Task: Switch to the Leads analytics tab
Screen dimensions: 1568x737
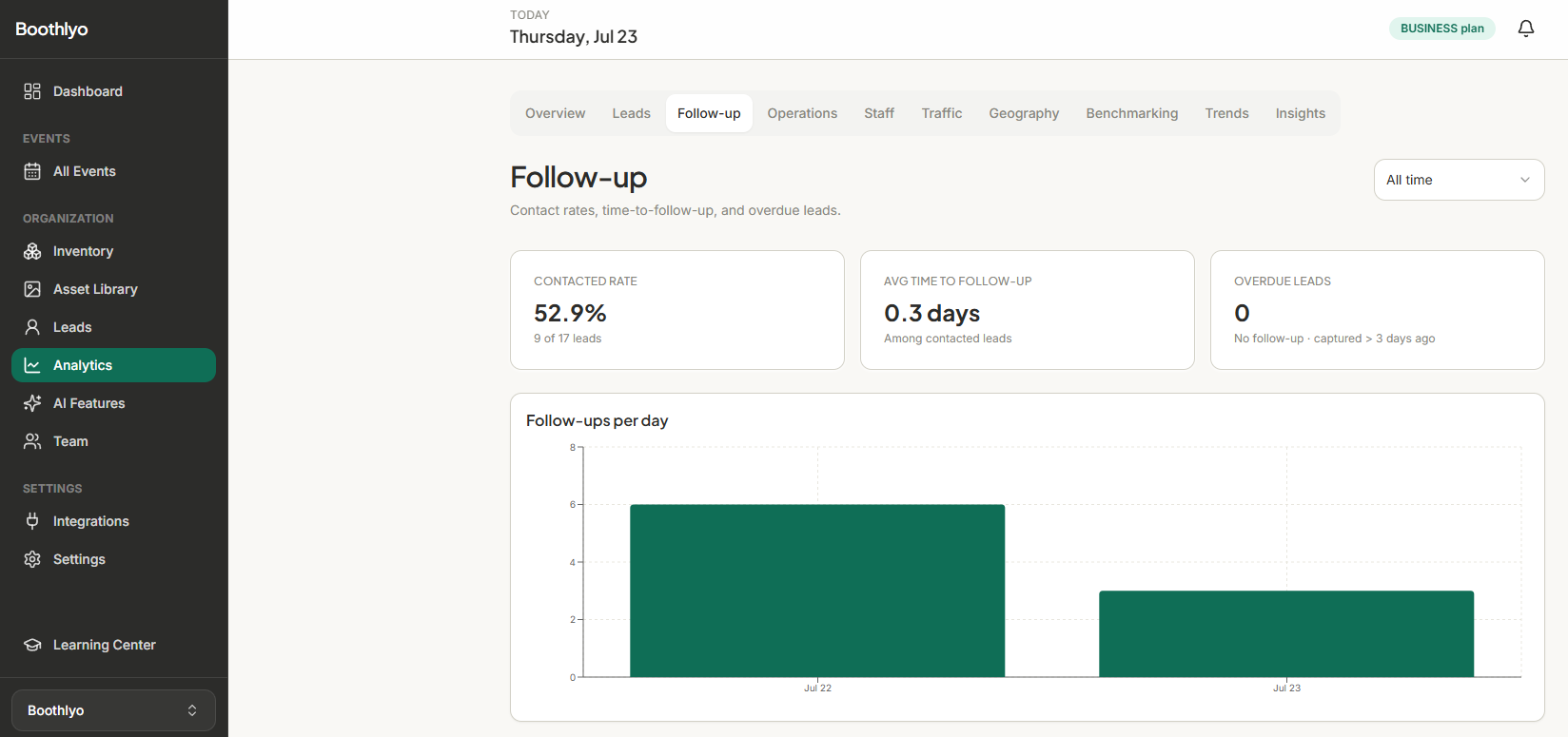Action: [632, 113]
